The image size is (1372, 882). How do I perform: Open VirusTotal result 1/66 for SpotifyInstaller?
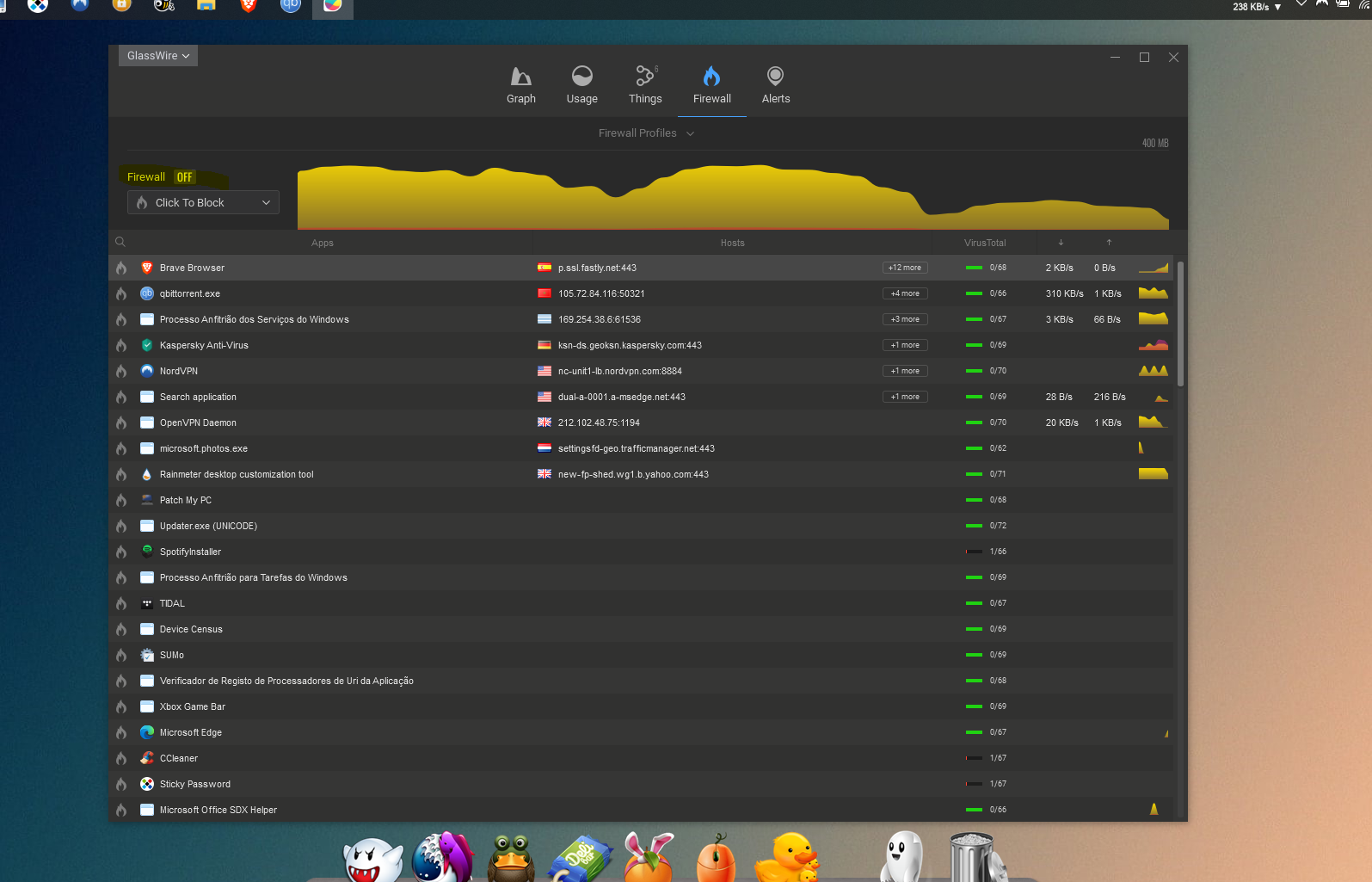point(987,552)
